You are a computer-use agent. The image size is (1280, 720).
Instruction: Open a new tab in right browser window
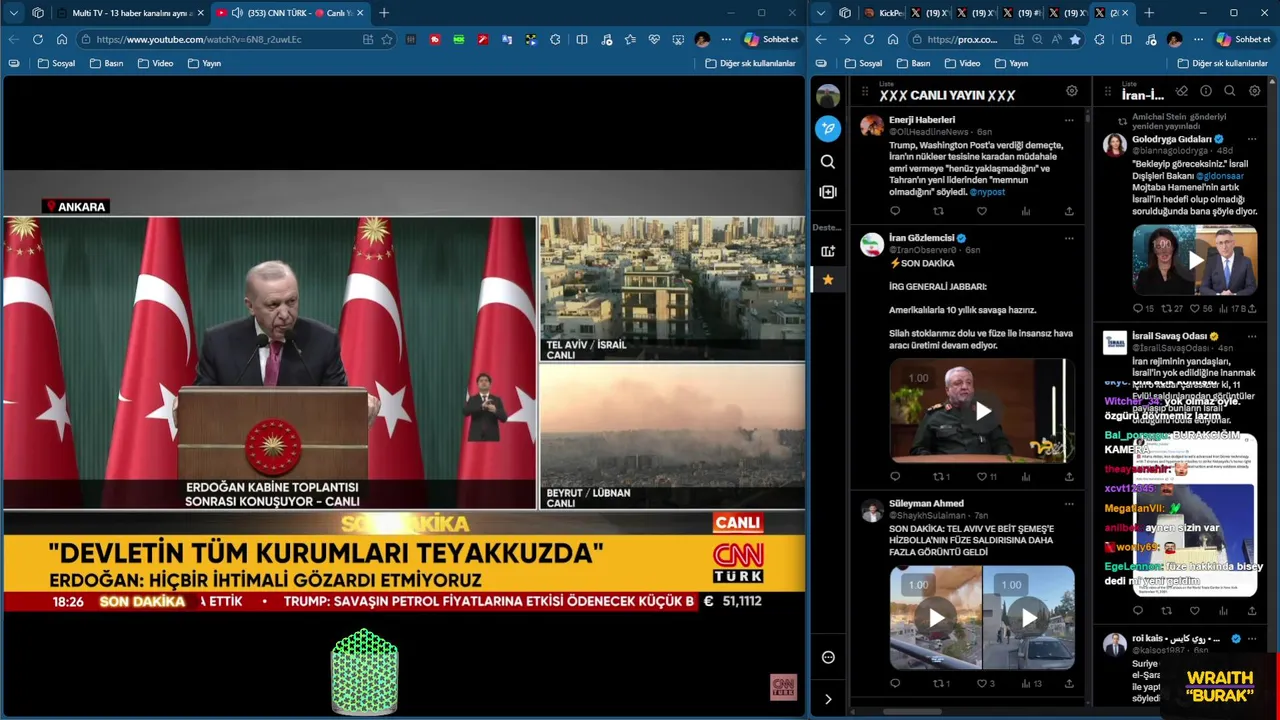point(1149,13)
